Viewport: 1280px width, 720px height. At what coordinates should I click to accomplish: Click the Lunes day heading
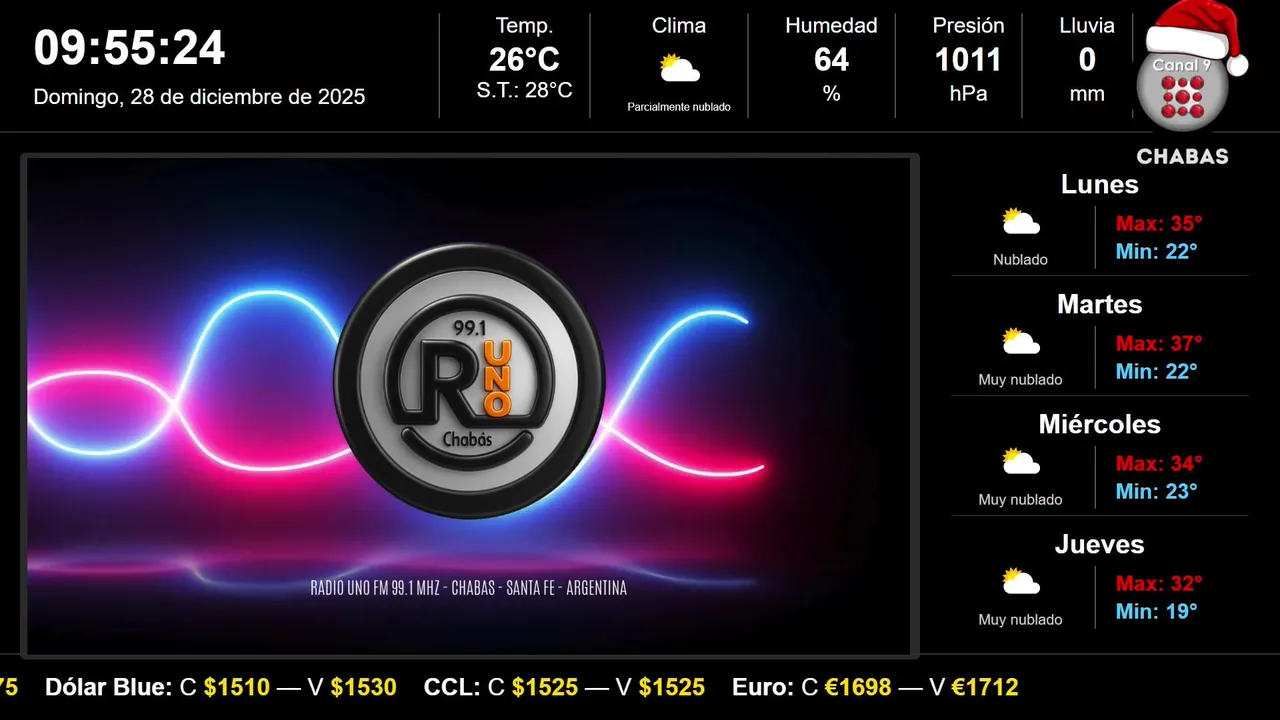click(x=1100, y=184)
